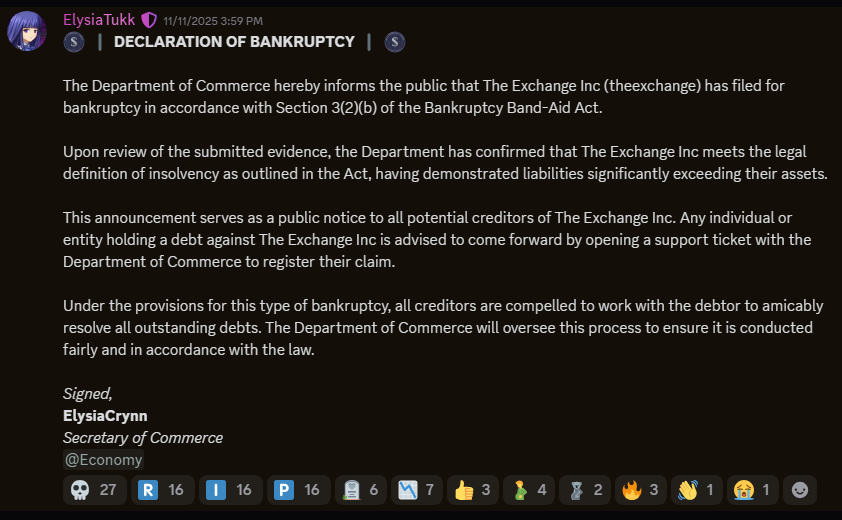842x520 pixels.
Task: Click the coin emoji before the title
Action: pos(73,42)
